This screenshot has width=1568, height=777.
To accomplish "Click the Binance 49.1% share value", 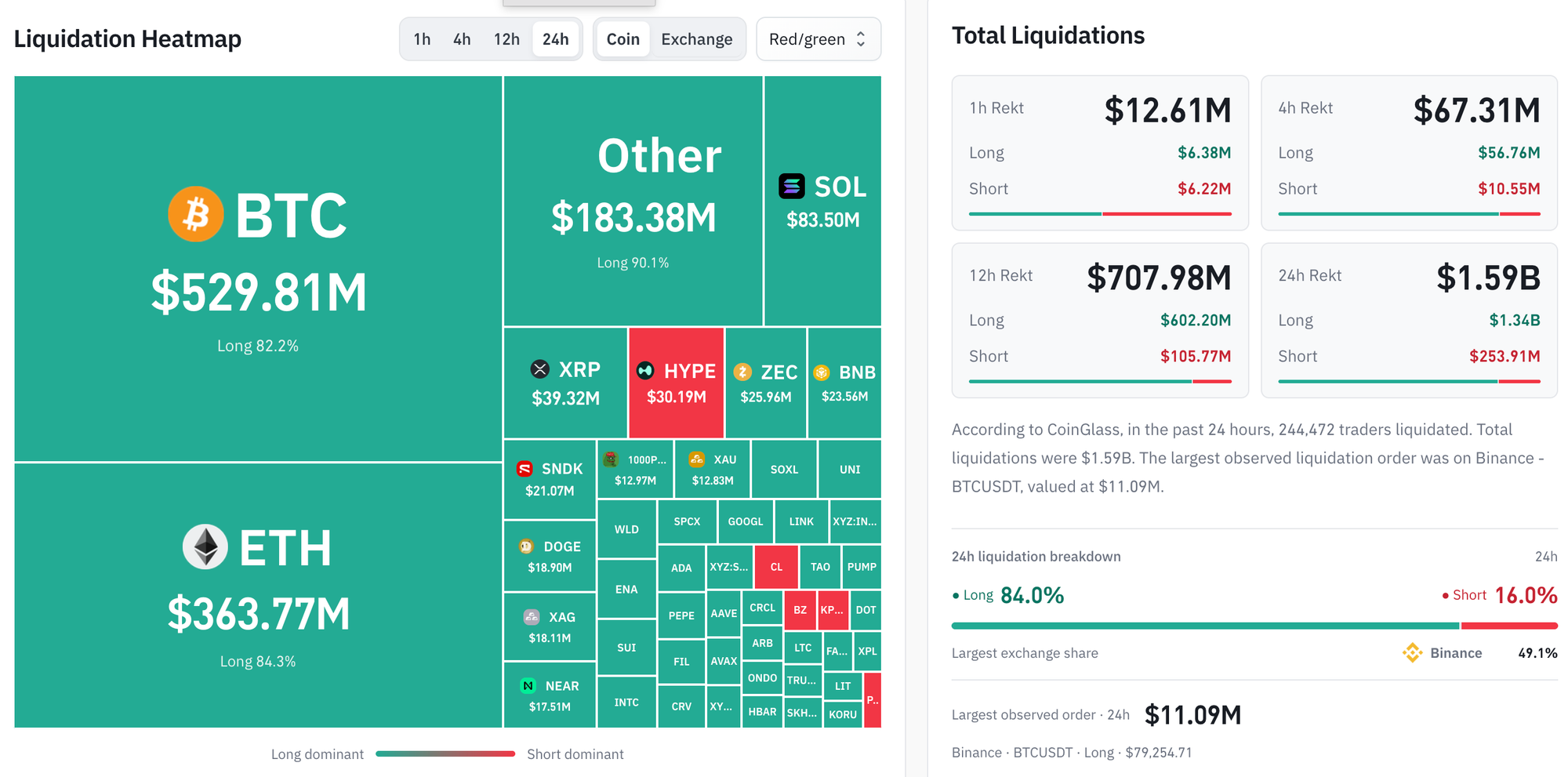I will (1537, 652).
